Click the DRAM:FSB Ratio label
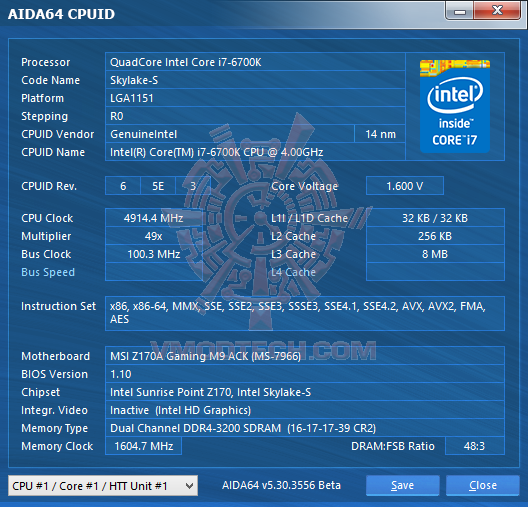The width and height of the screenshot is (528, 507). [x=393, y=446]
